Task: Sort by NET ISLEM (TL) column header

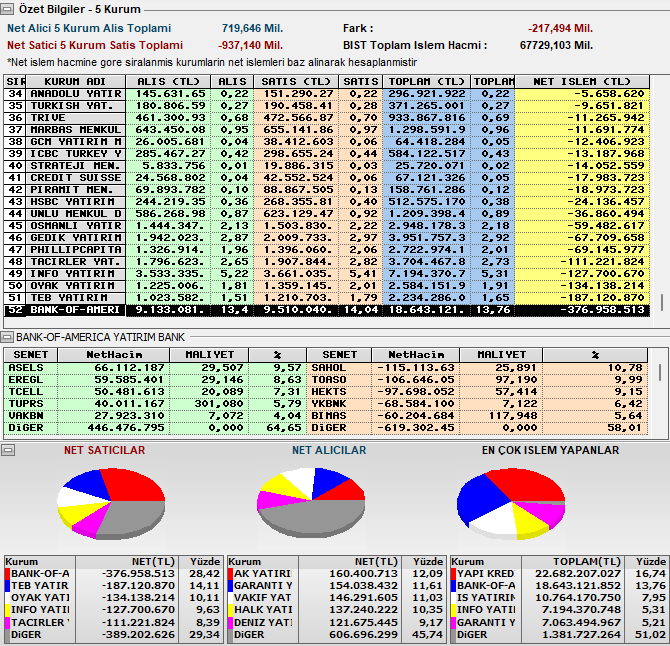Action: [582, 82]
